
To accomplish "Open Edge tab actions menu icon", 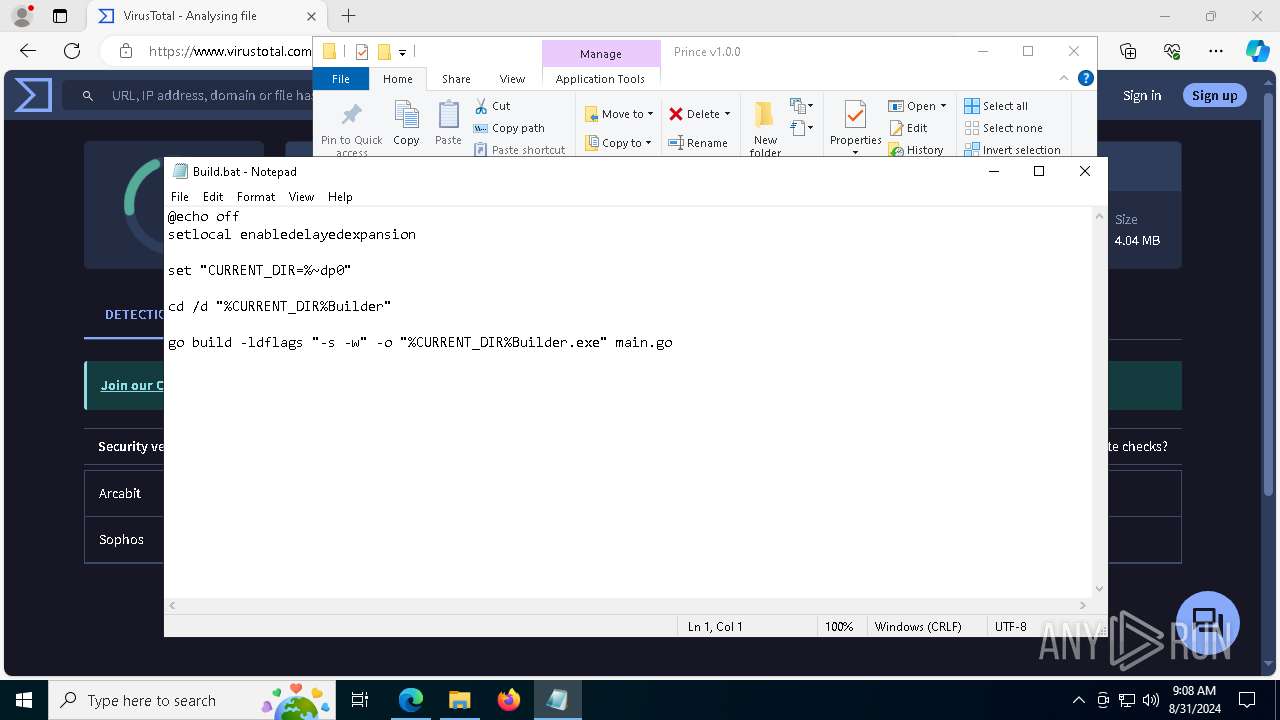I will (60, 16).
